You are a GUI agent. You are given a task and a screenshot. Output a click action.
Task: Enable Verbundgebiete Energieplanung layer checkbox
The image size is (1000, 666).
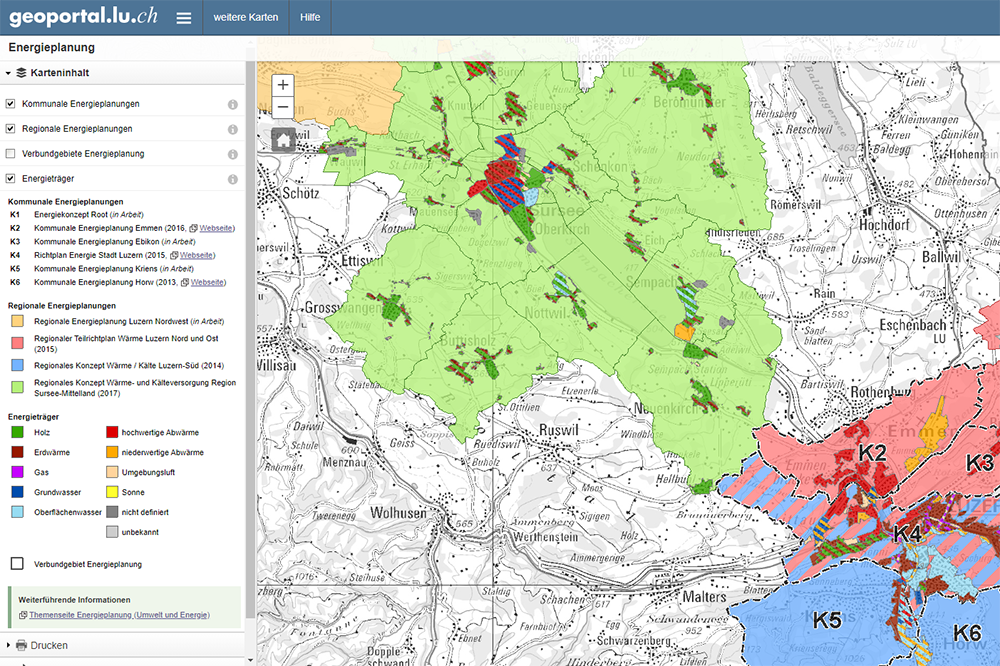[11, 154]
